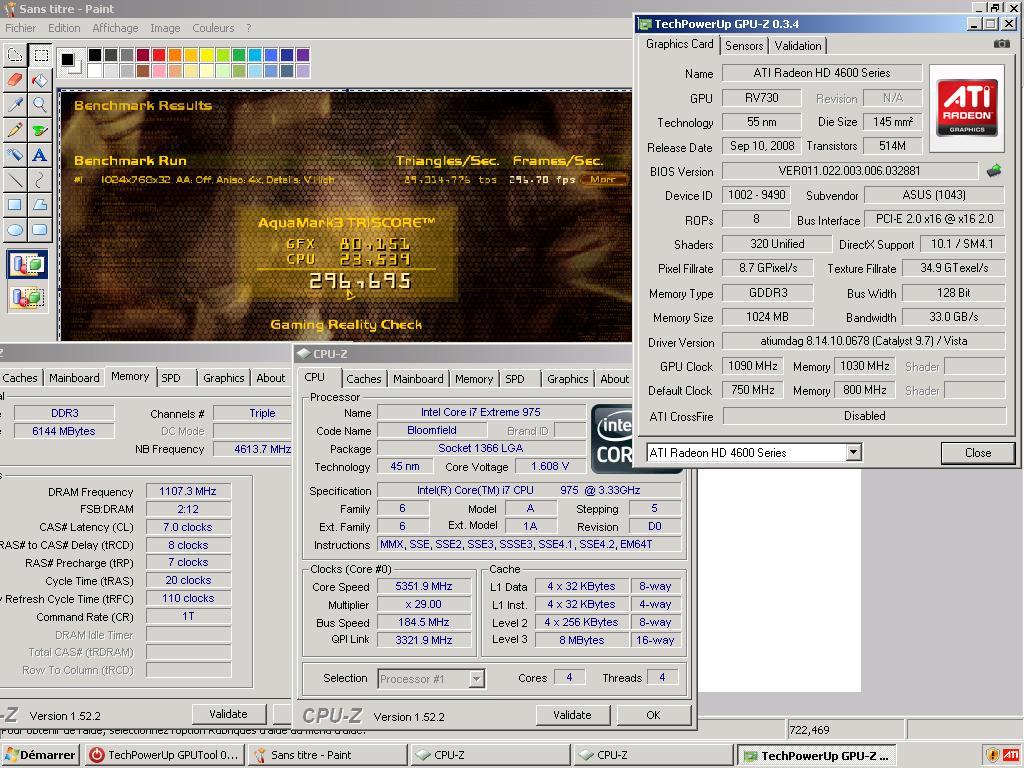Click the GPU-Z screenshot camera icon

(1001, 44)
